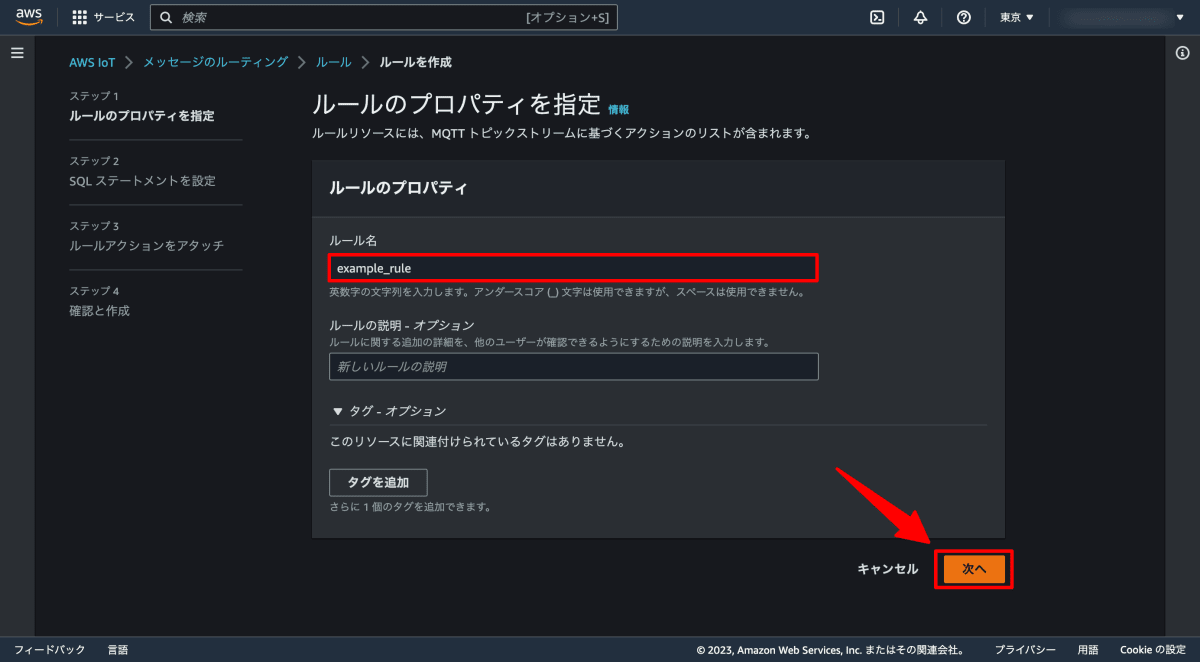Click the ルールのプロパティ panel heading
This screenshot has height=662, width=1200.
(x=399, y=188)
